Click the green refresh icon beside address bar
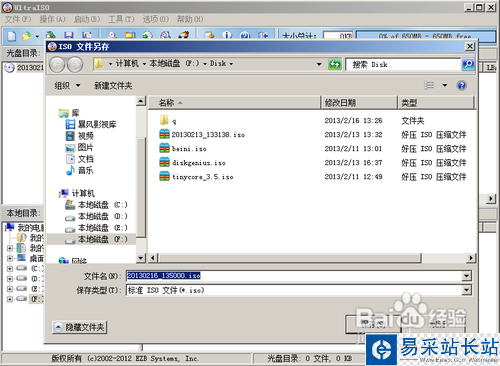 click(335, 64)
